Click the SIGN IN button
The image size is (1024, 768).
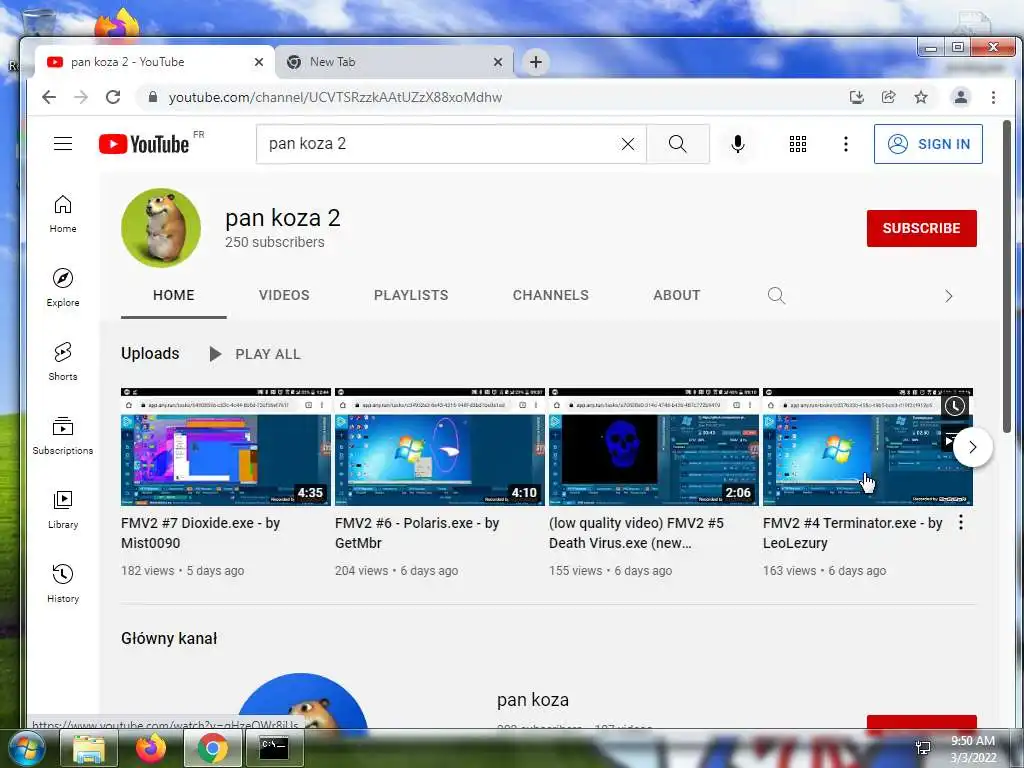click(x=928, y=144)
